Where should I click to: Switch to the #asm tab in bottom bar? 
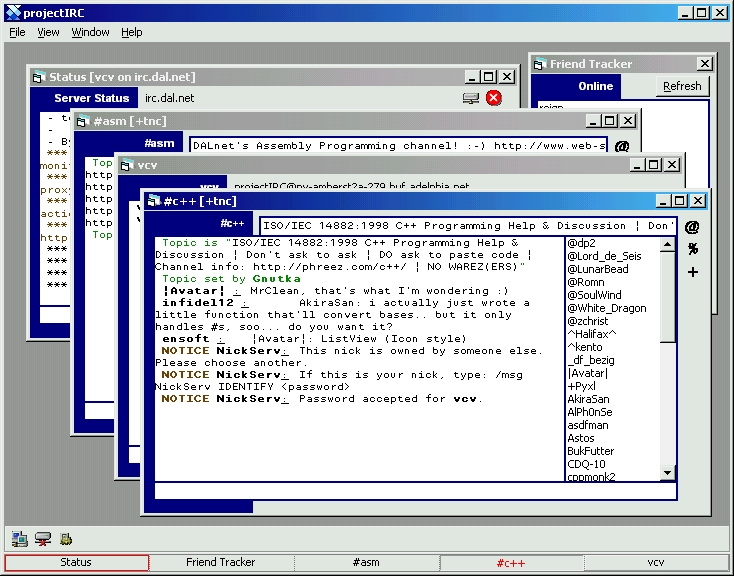click(366, 563)
